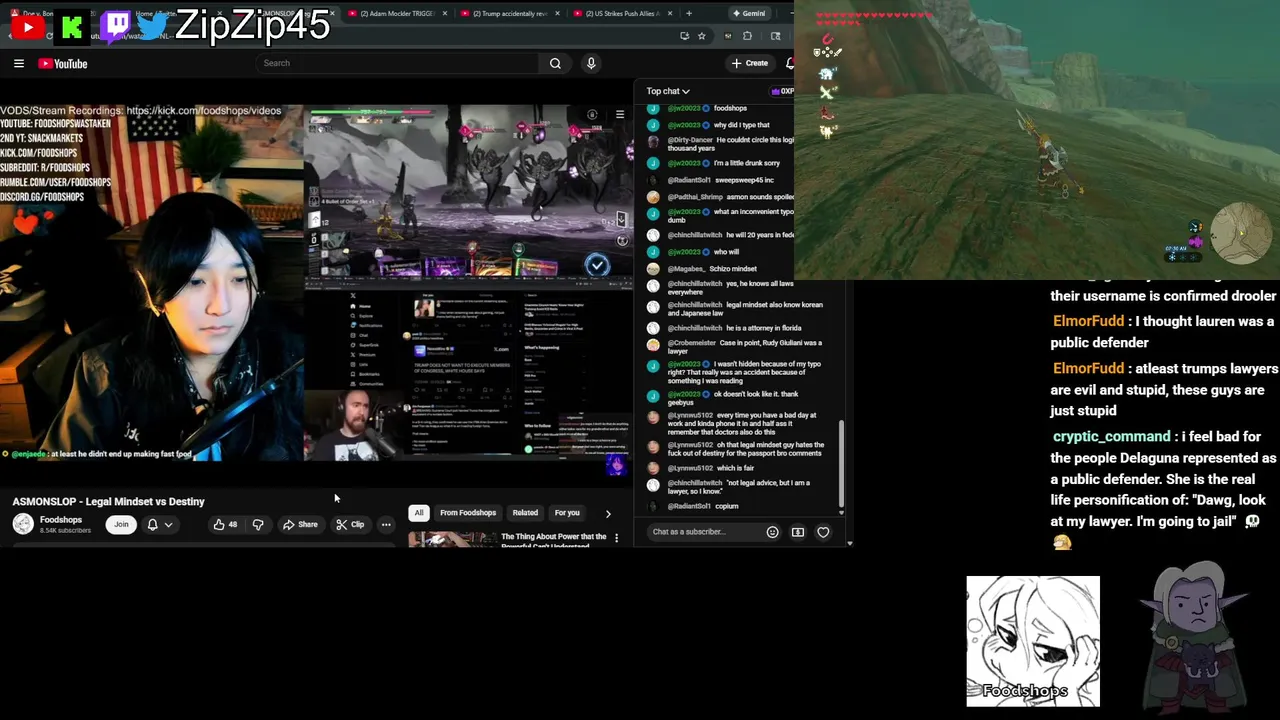Open the YouTube guide hamburger menu
Viewport: 1280px width, 720px height.
click(19, 63)
